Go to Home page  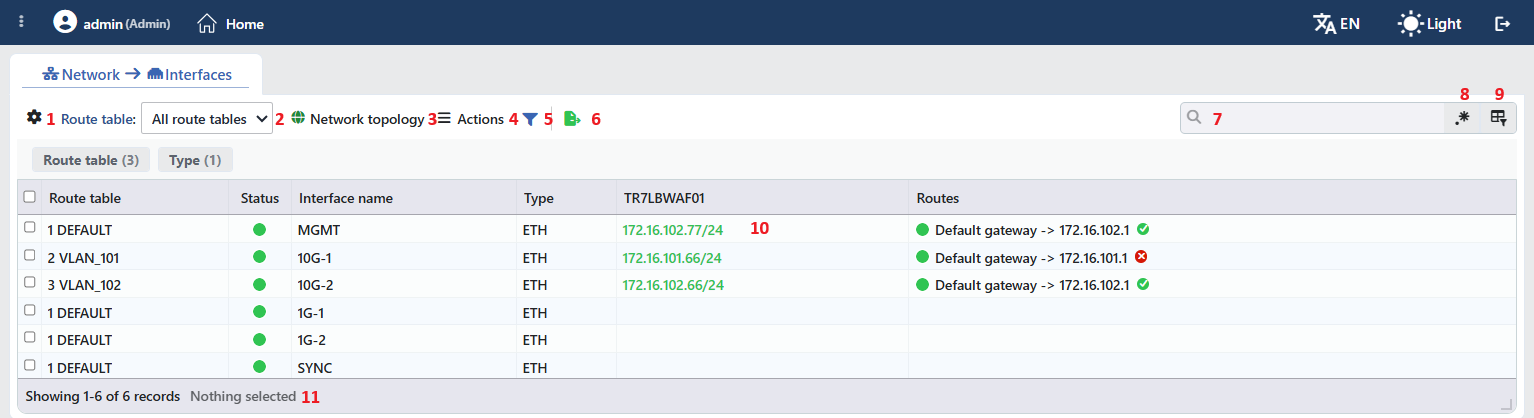pyautogui.click(x=231, y=23)
